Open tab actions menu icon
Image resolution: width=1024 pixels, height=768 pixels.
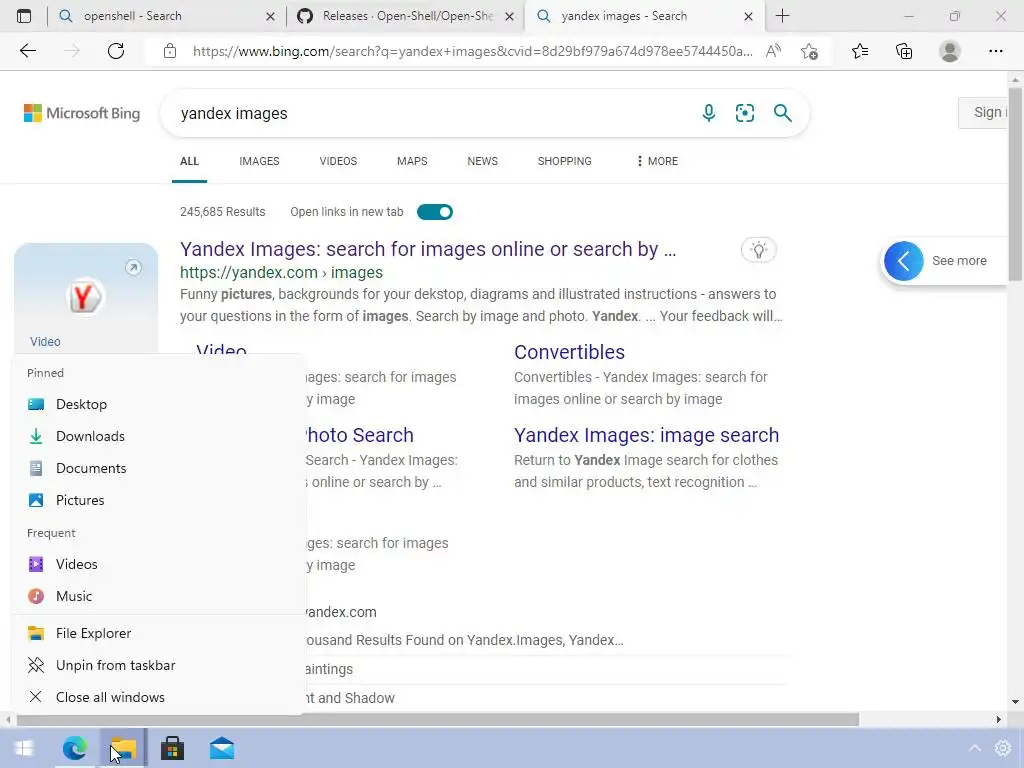tap(24, 16)
